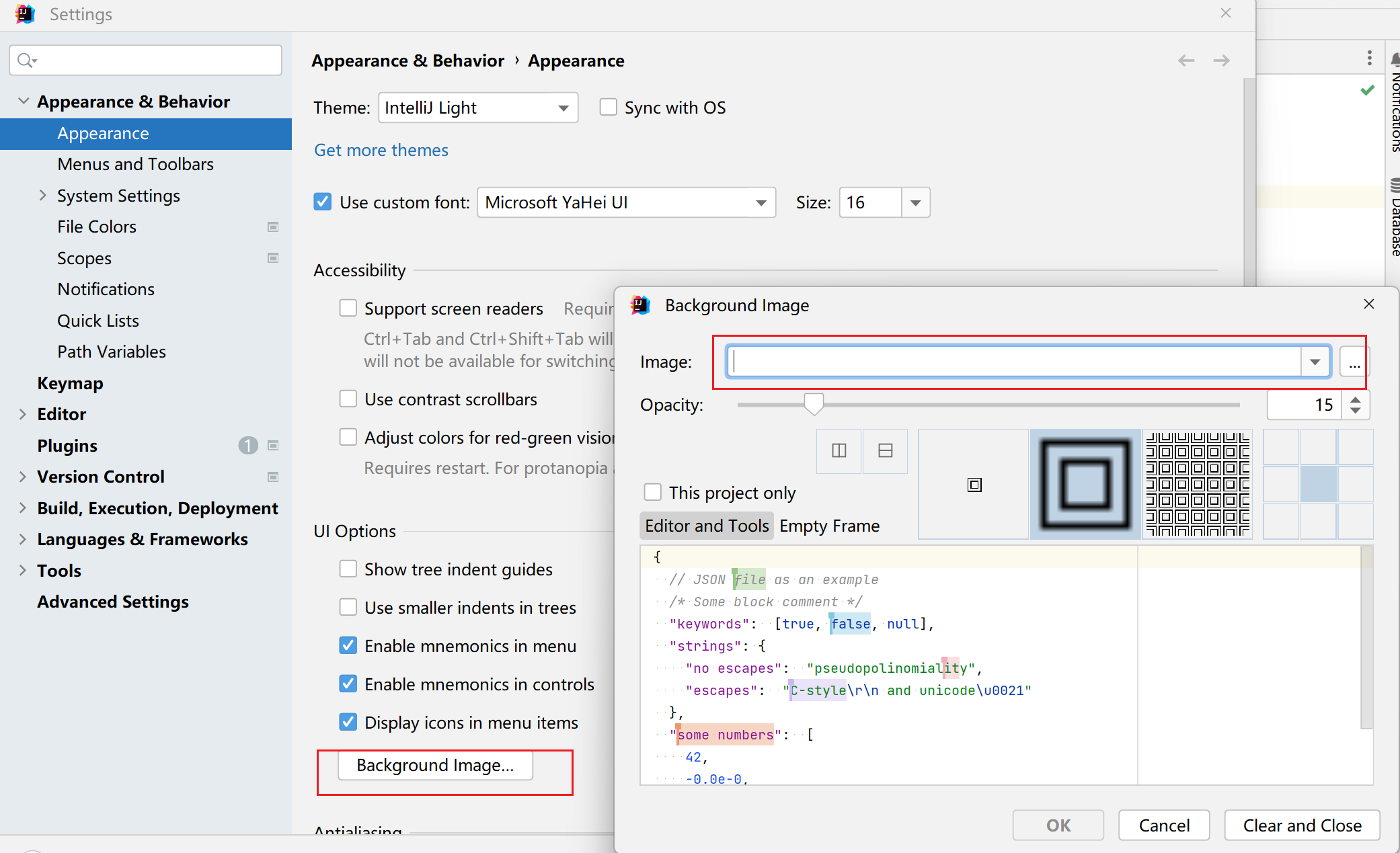Click the browse ellipsis button for Image
The height and width of the screenshot is (853, 1400).
1354,363
